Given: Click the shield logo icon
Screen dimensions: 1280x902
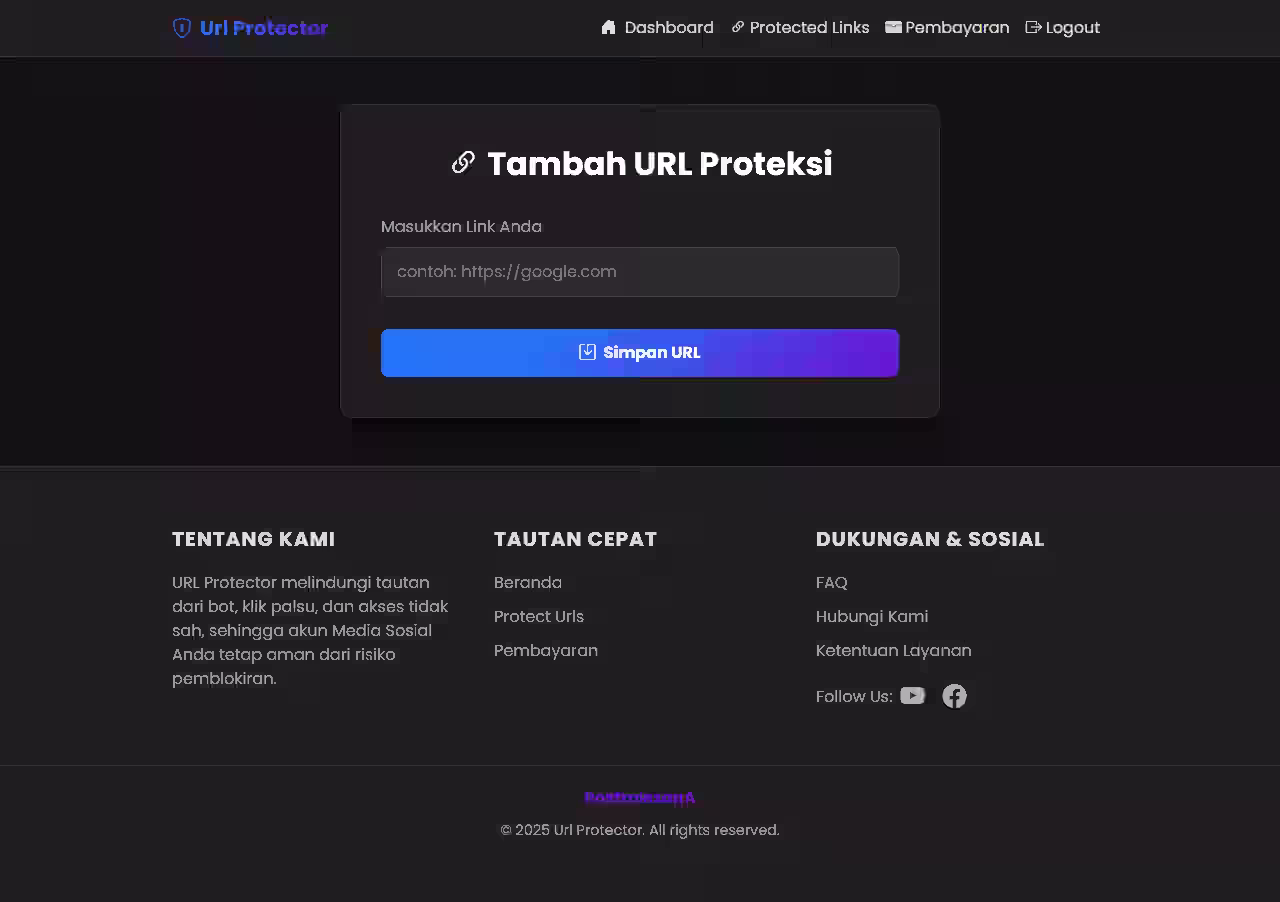Looking at the screenshot, I should click(x=182, y=28).
